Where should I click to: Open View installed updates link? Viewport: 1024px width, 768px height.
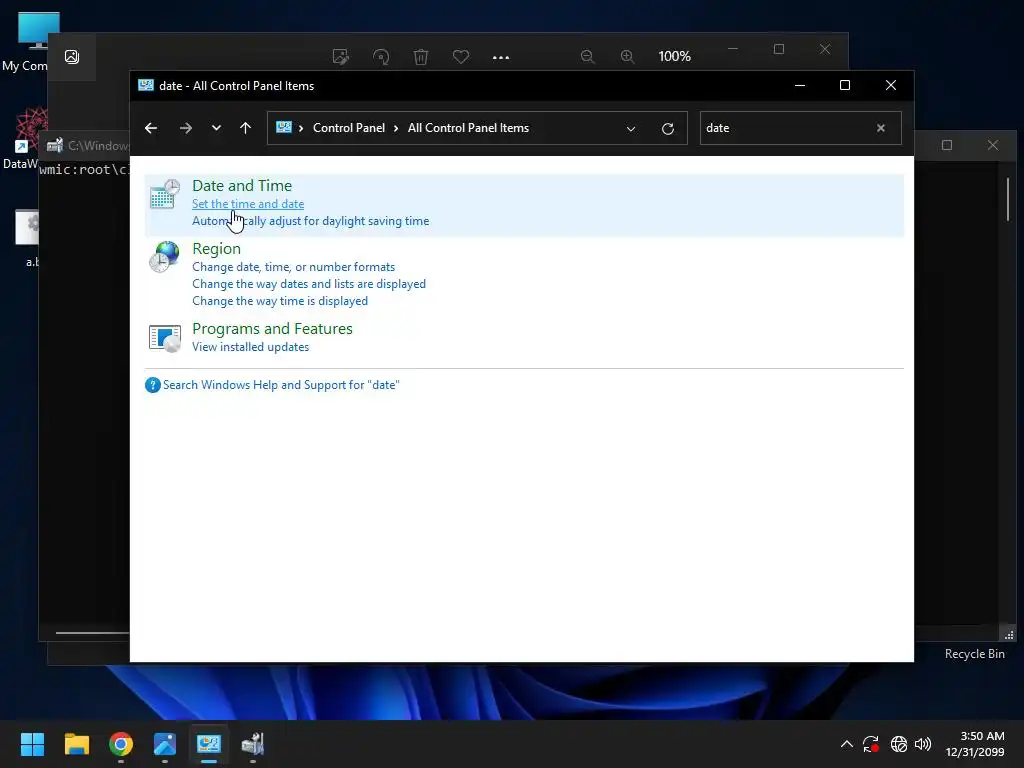250,347
